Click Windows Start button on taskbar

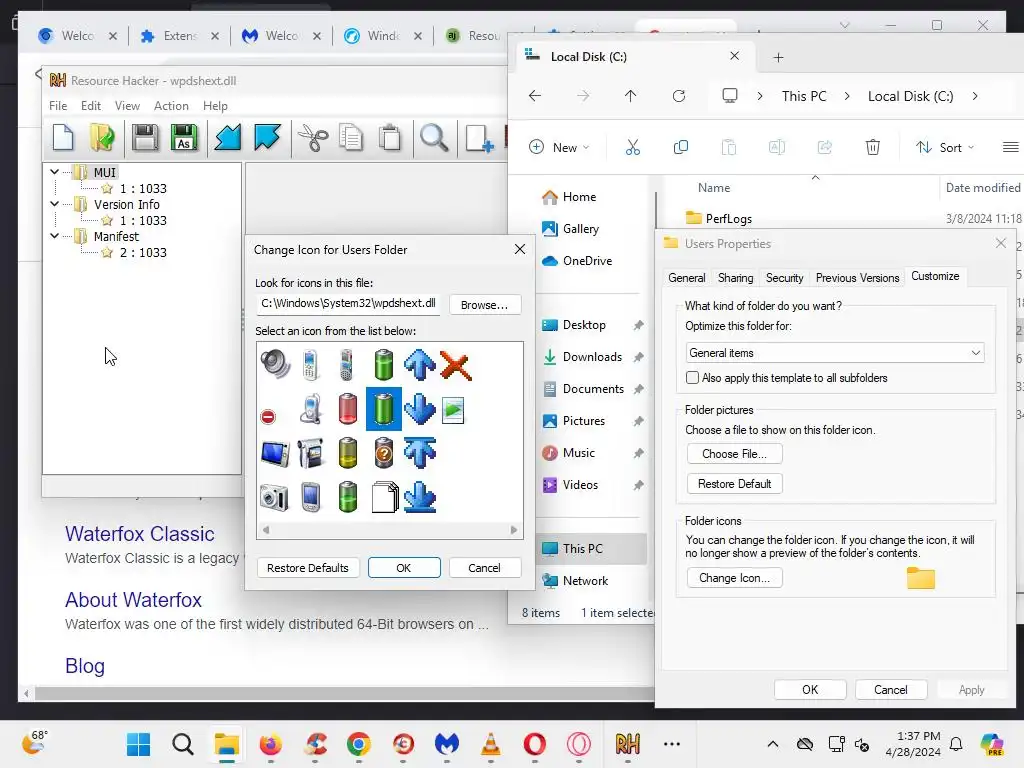tap(138, 743)
